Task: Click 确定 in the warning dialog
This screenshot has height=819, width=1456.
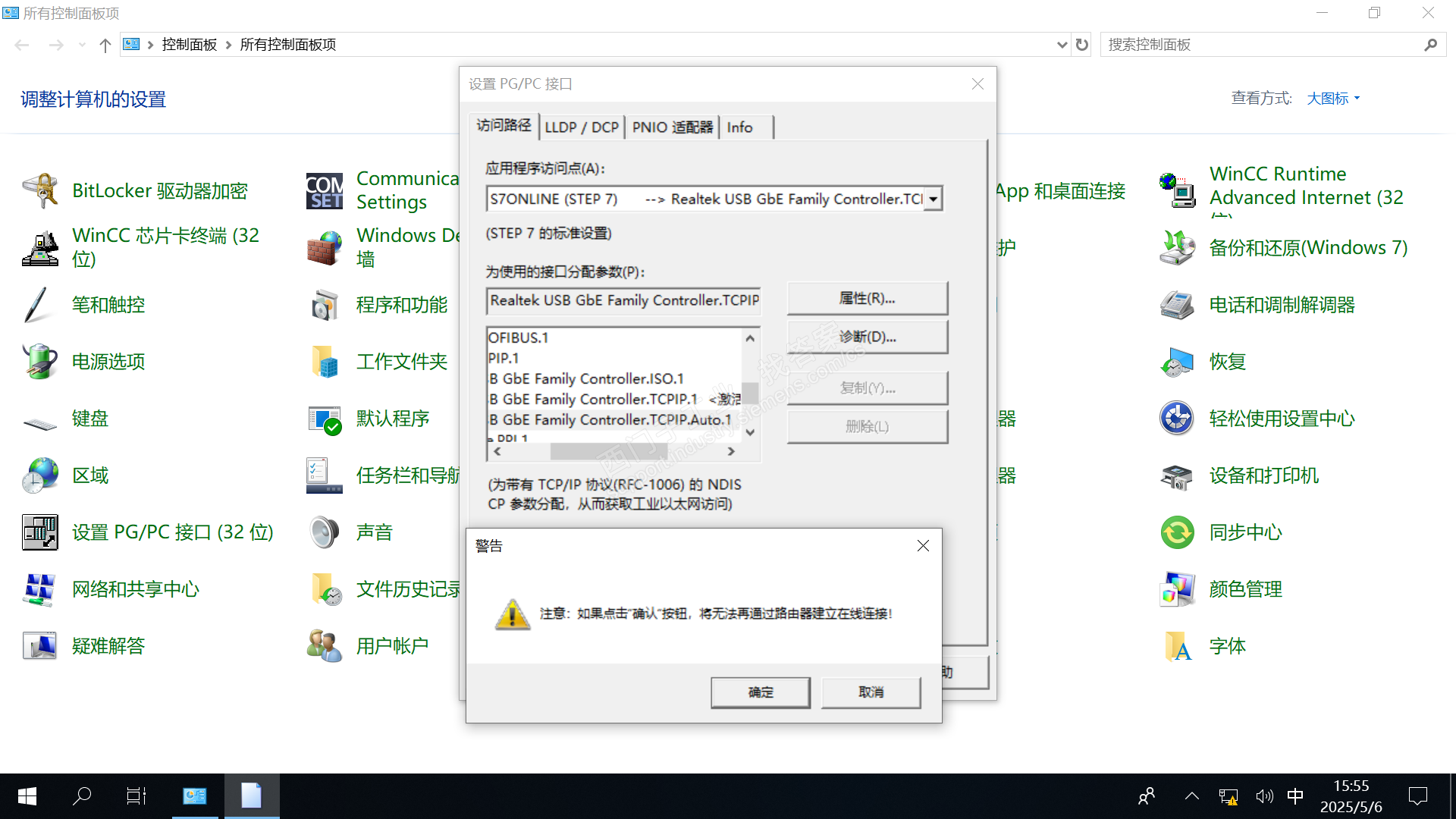Action: point(760,692)
